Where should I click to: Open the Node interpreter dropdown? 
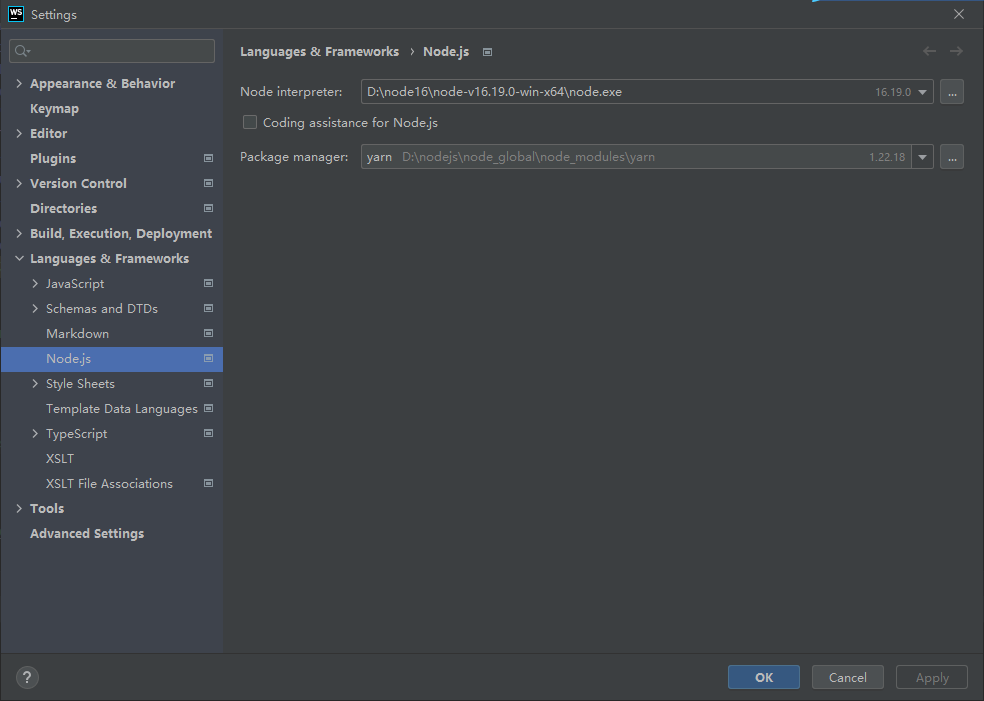(x=922, y=91)
